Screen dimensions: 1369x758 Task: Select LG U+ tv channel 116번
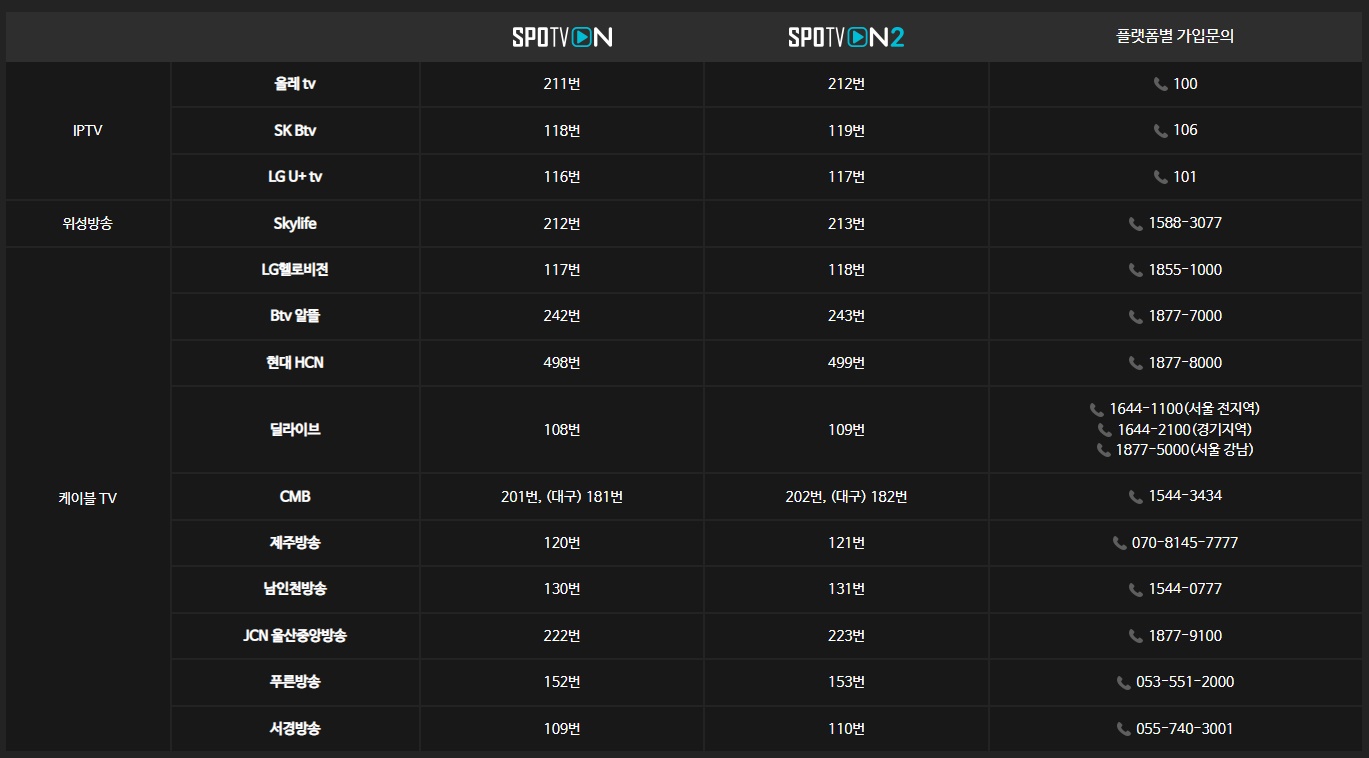[562, 177]
